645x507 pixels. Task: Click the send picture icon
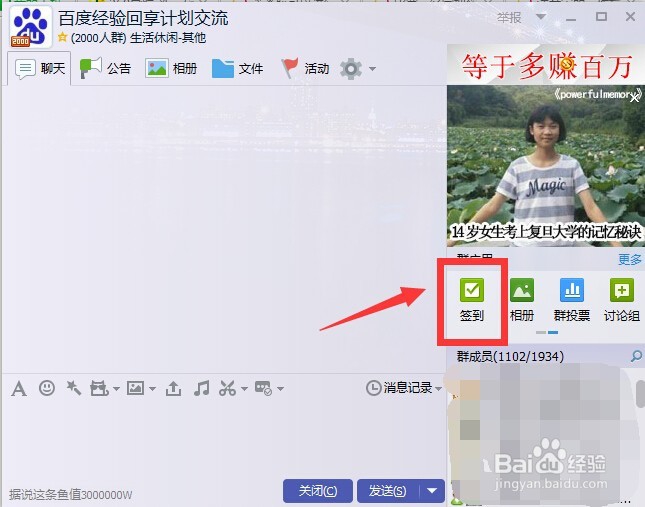135,388
